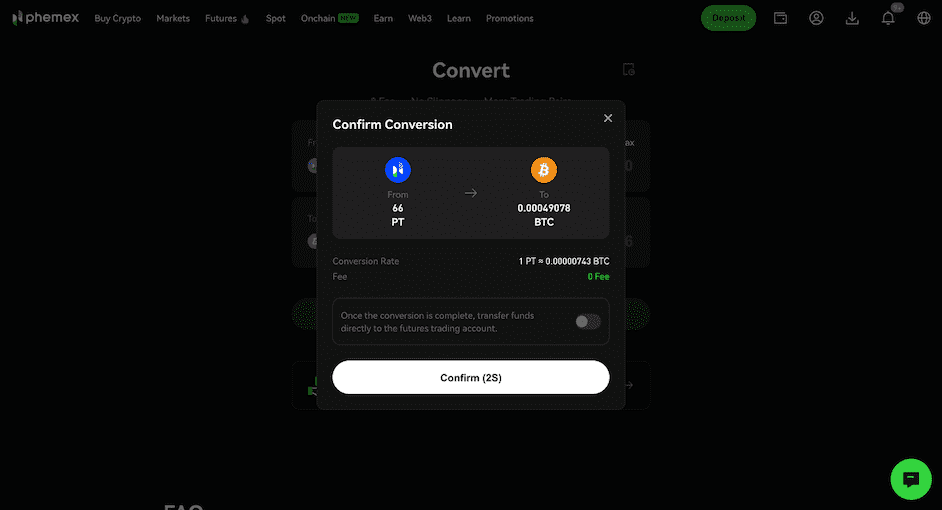Open the user account profile icon
Screen dimensions: 942x510
816,18
